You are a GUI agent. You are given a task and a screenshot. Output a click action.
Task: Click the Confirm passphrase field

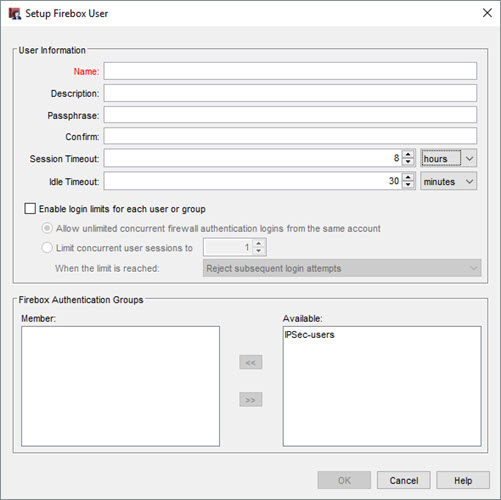tap(290, 136)
